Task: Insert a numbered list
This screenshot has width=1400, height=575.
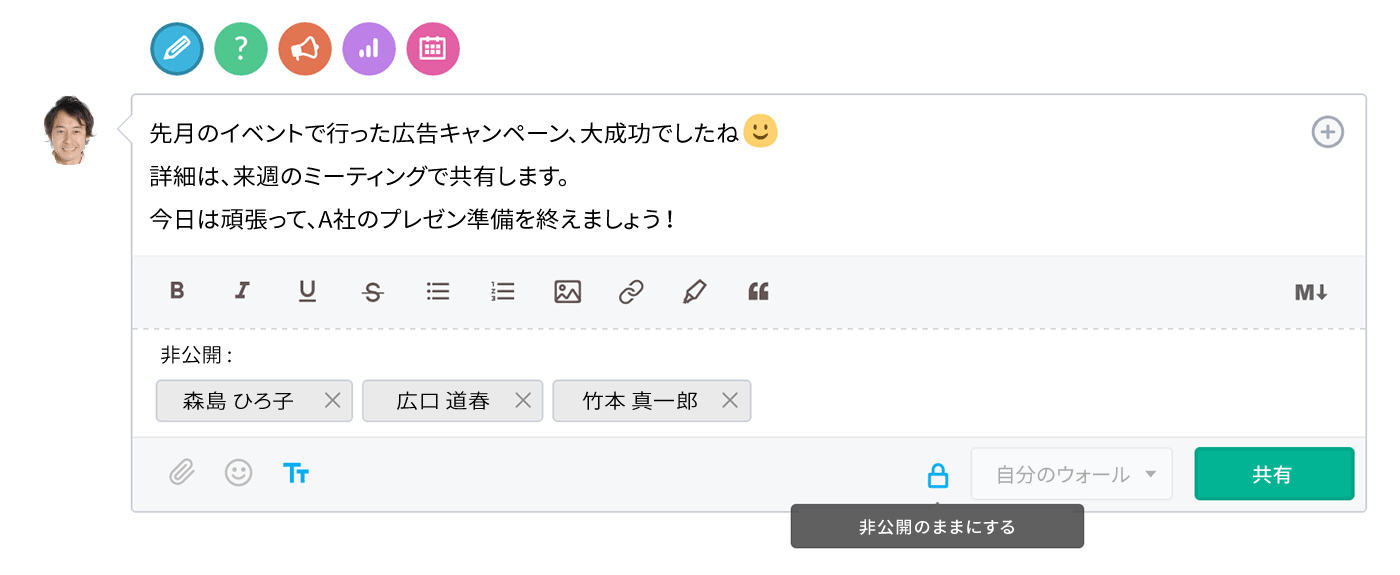Action: click(503, 291)
